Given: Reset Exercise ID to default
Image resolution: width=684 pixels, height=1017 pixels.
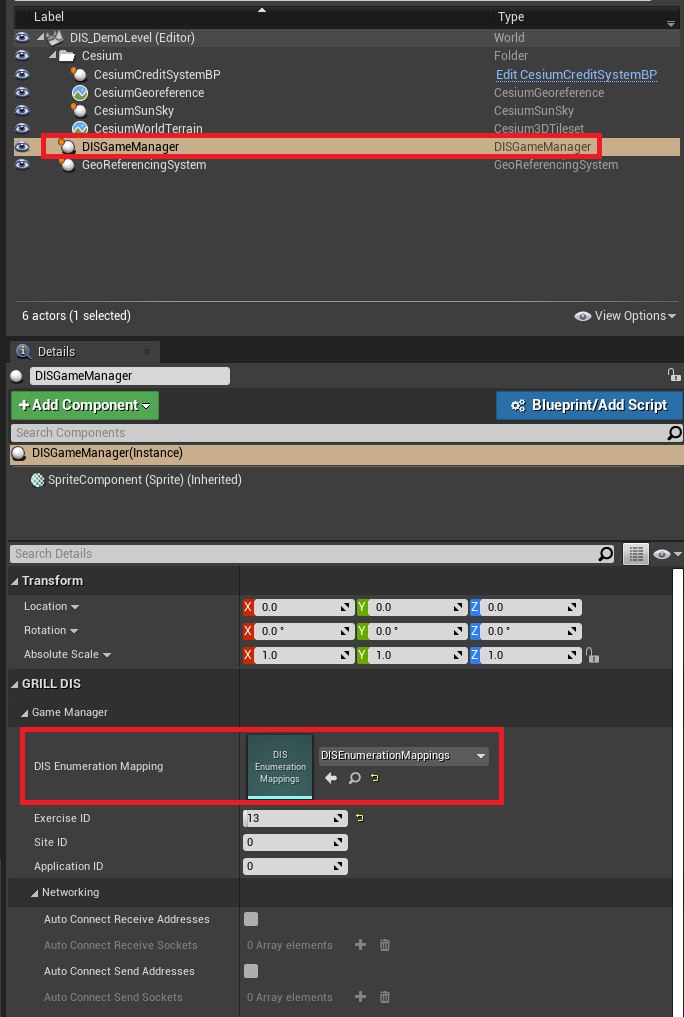Looking at the screenshot, I should point(360,819).
